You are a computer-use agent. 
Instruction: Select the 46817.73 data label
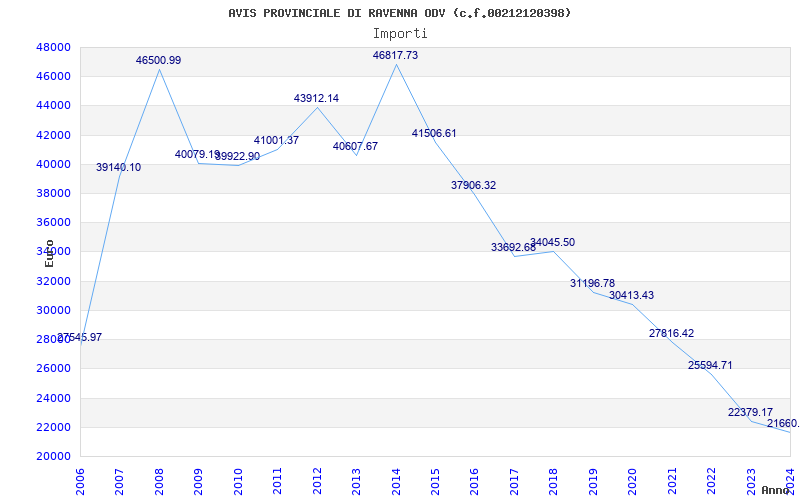point(395,55)
